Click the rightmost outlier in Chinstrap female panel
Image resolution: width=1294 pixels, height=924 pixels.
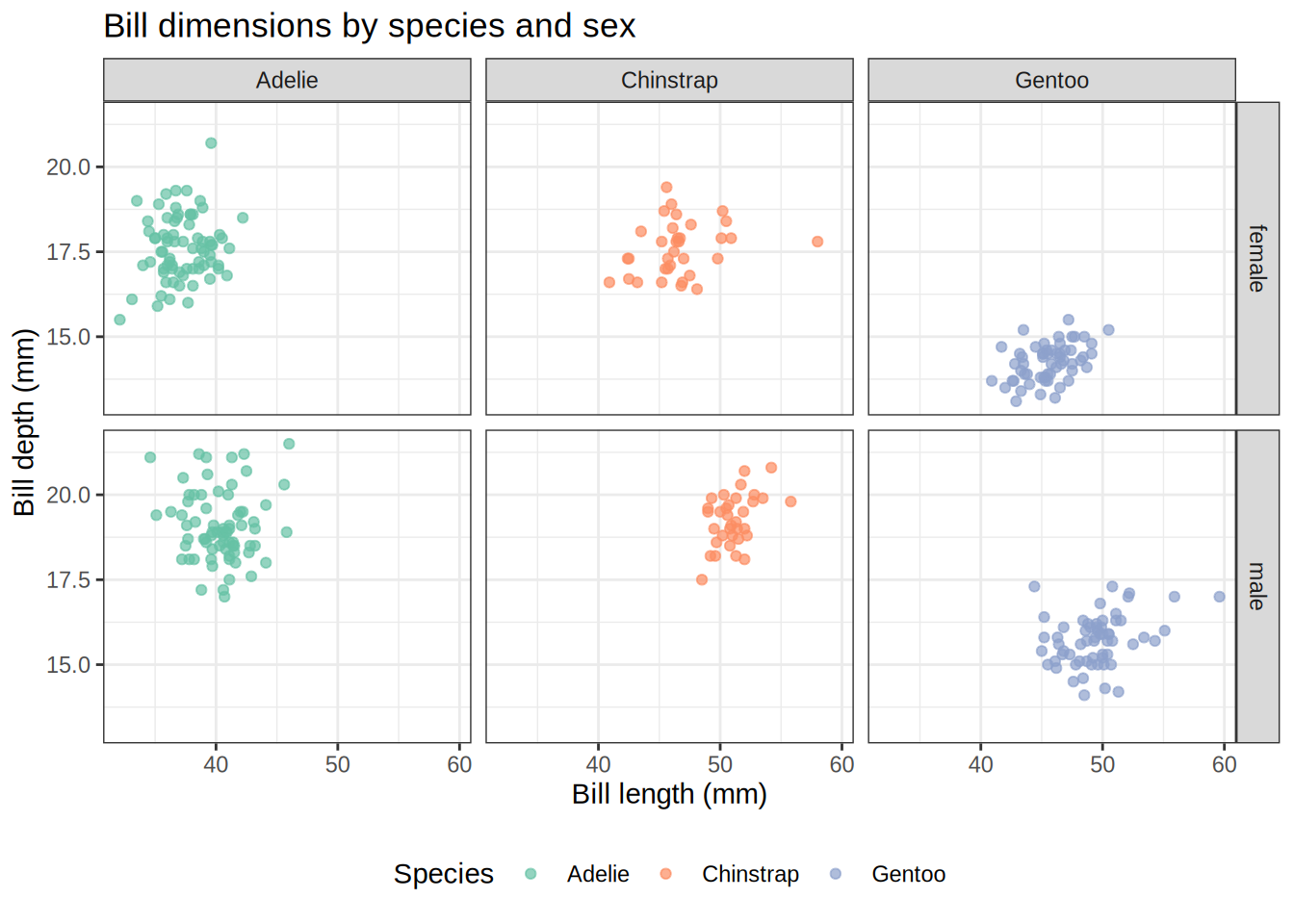click(817, 242)
